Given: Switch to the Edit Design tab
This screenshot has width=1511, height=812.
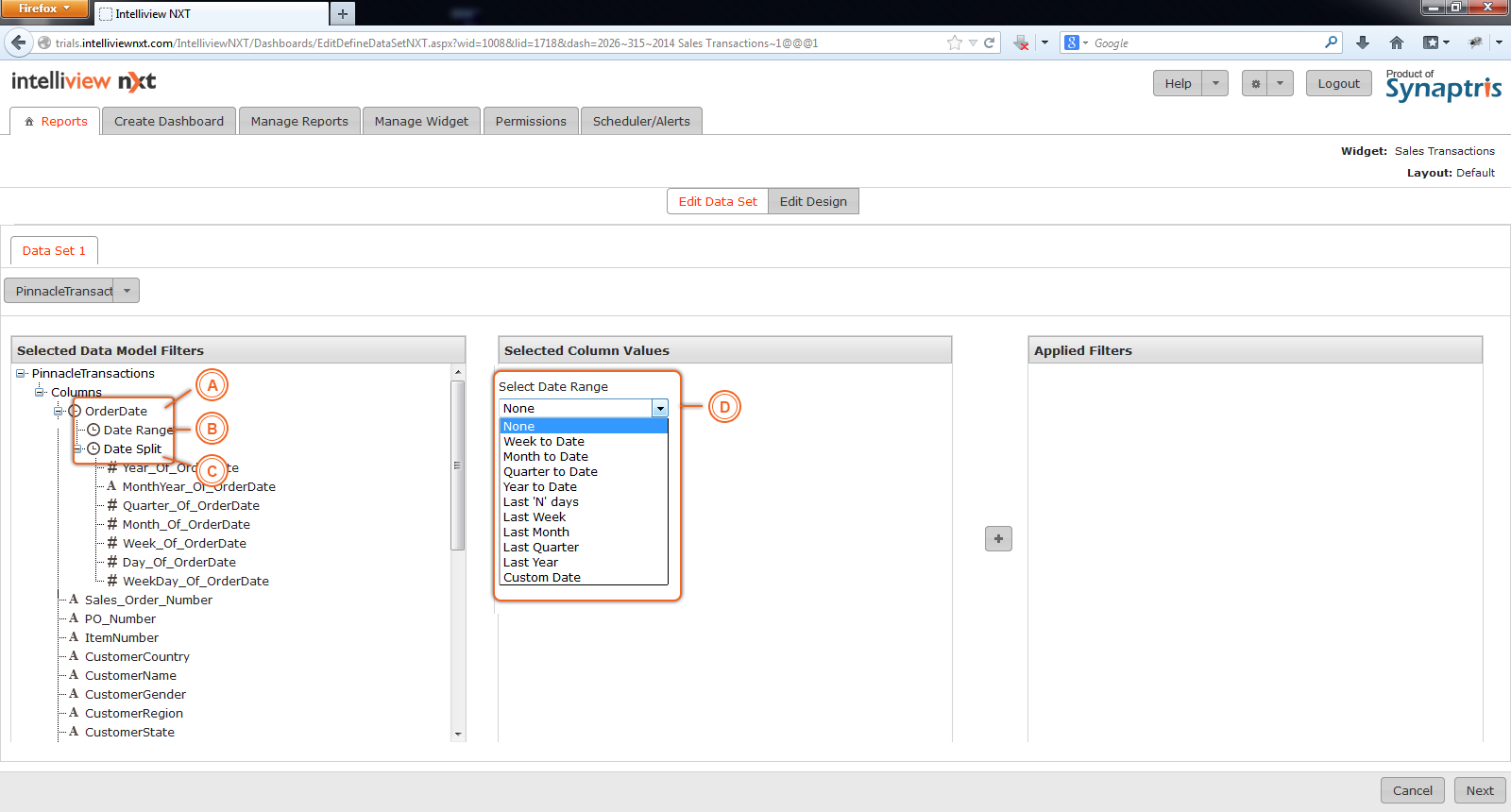Looking at the screenshot, I should [813, 201].
